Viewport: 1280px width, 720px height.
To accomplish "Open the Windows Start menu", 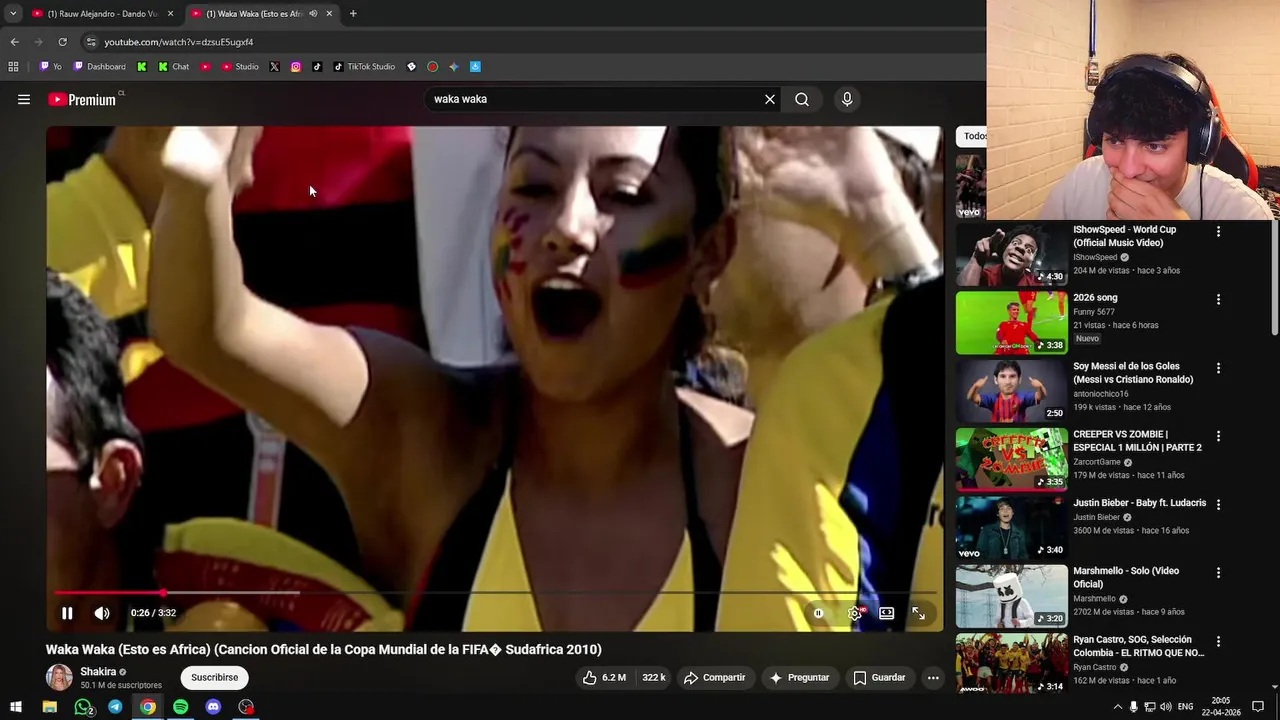I will point(15,707).
